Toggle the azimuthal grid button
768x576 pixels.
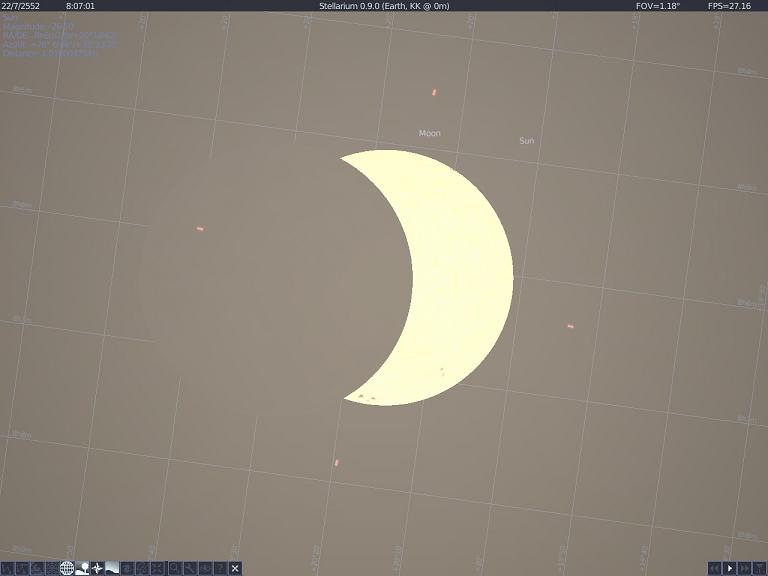tap(52, 568)
